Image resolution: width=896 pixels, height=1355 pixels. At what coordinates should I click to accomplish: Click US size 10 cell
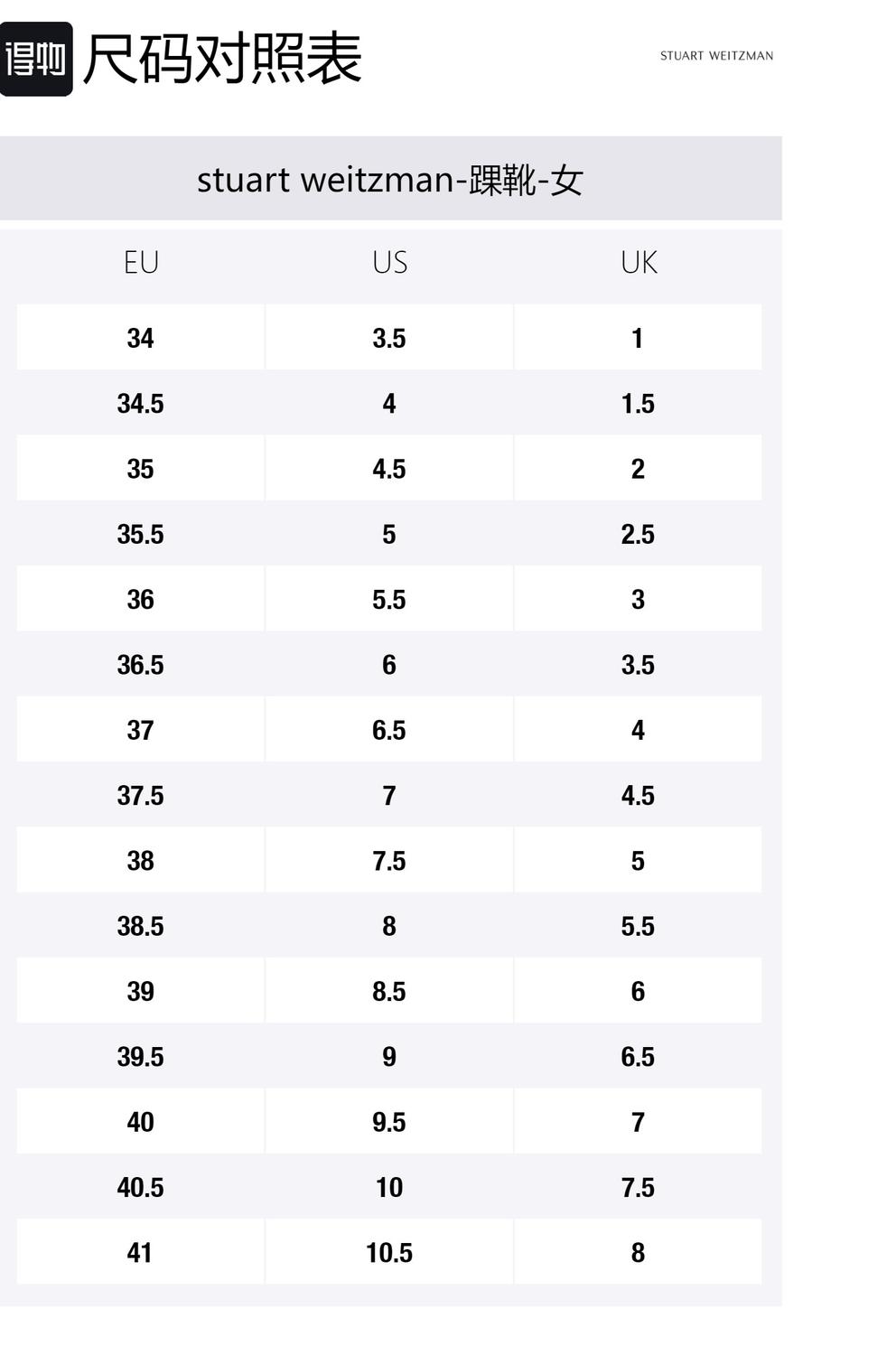coord(389,1187)
